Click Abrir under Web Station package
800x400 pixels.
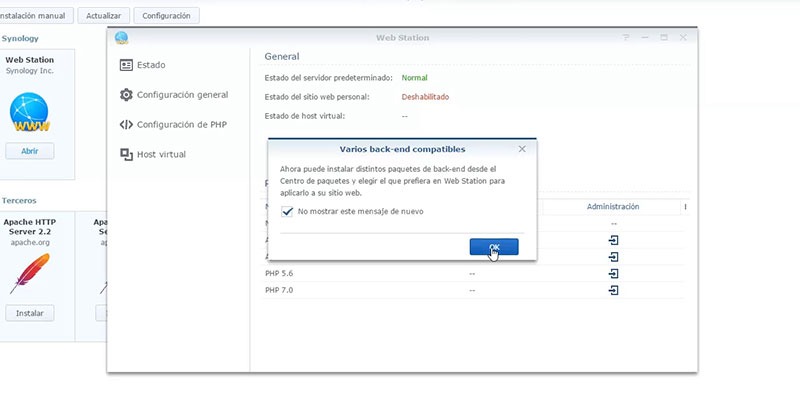(30, 151)
